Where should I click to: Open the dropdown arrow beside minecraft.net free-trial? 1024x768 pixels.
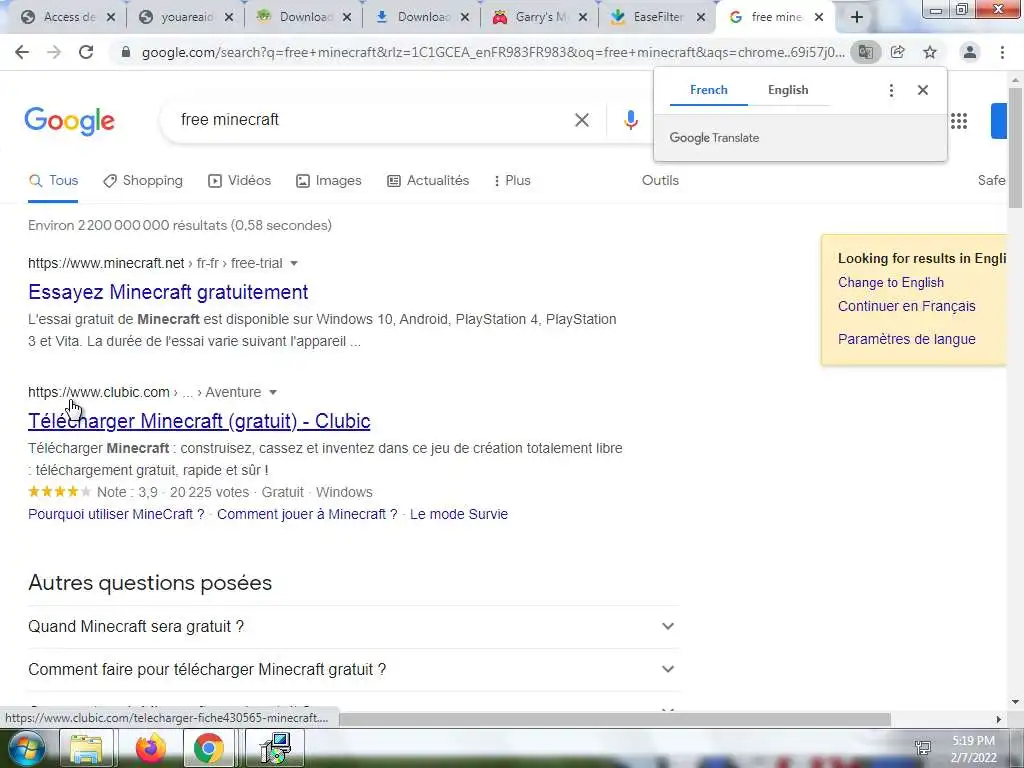(294, 264)
